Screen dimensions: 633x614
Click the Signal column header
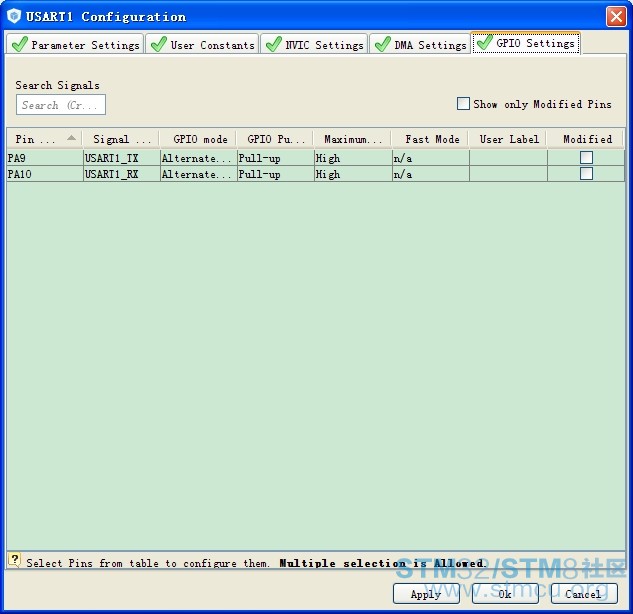121,139
